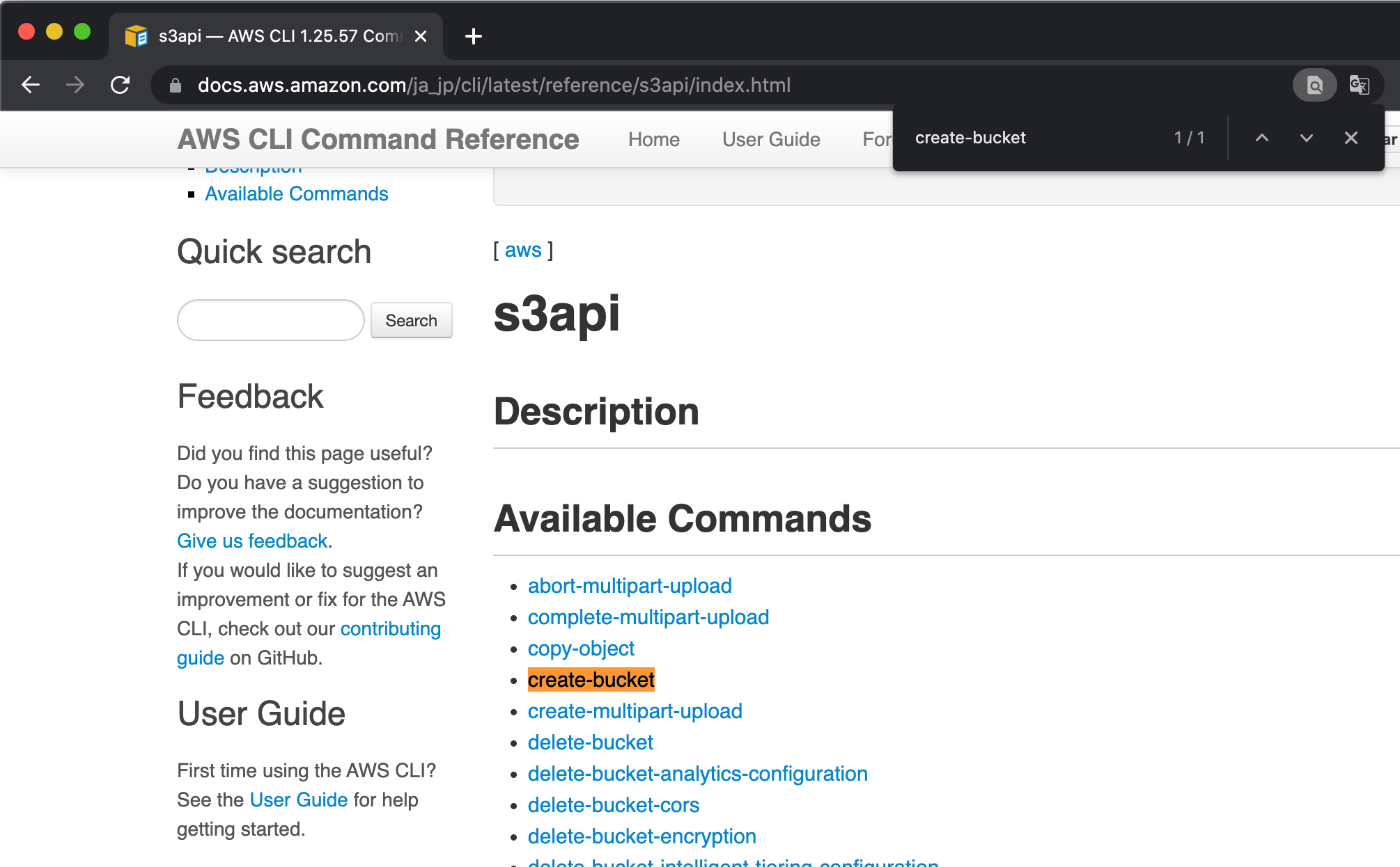Screen dimensions: 1400x867
Task: Open a new browser tab with the plus icon
Action: click(x=472, y=35)
